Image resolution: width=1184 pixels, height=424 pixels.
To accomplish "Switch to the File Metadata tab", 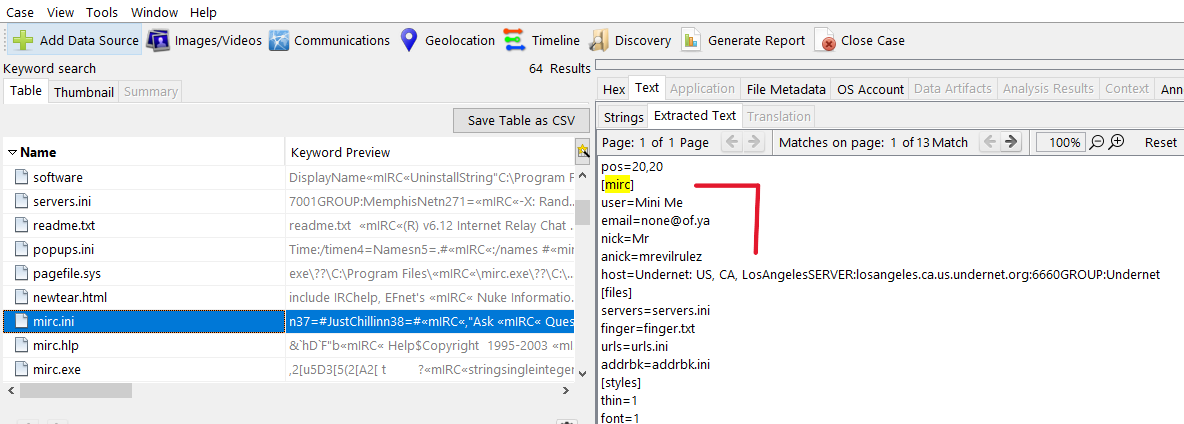I will click(786, 89).
